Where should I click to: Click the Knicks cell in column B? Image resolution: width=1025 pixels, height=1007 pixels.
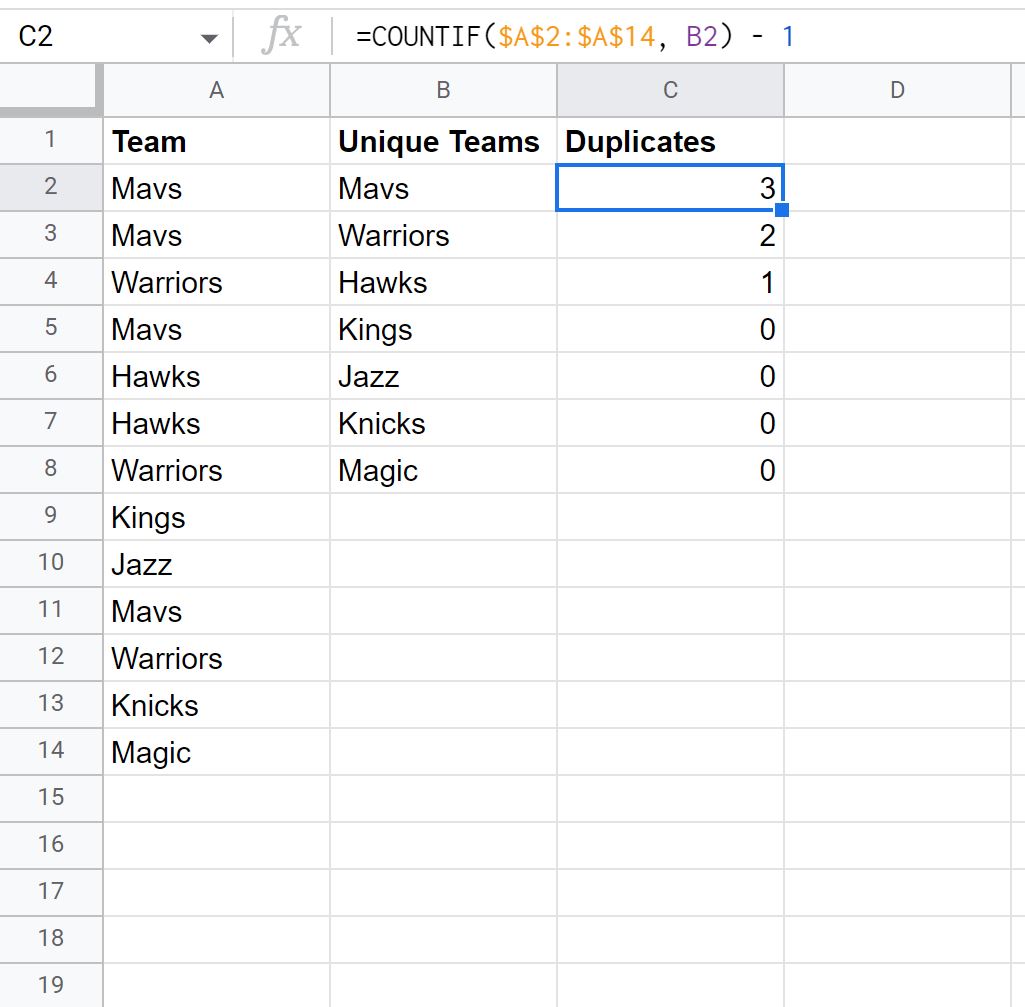(x=443, y=423)
